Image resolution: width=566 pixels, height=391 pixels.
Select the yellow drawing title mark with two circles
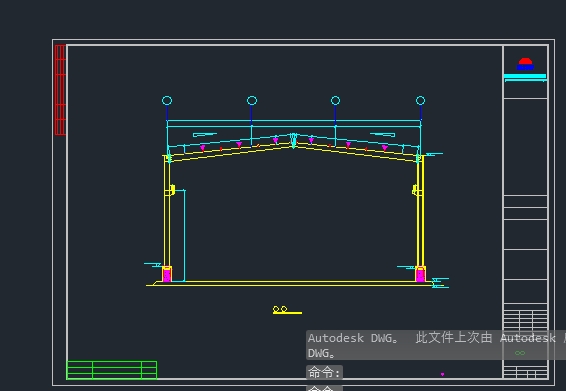click(287, 310)
